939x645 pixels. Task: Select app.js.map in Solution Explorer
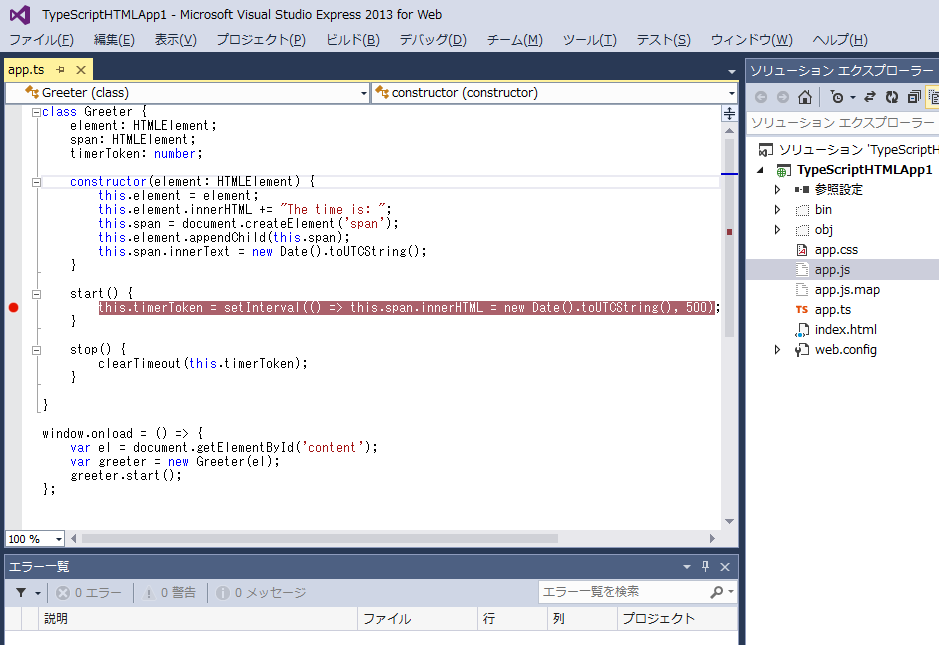click(x=847, y=290)
